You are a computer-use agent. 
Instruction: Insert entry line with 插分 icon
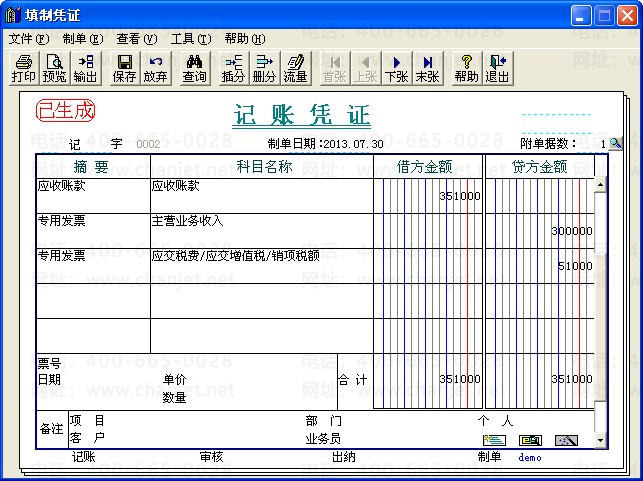[233, 68]
